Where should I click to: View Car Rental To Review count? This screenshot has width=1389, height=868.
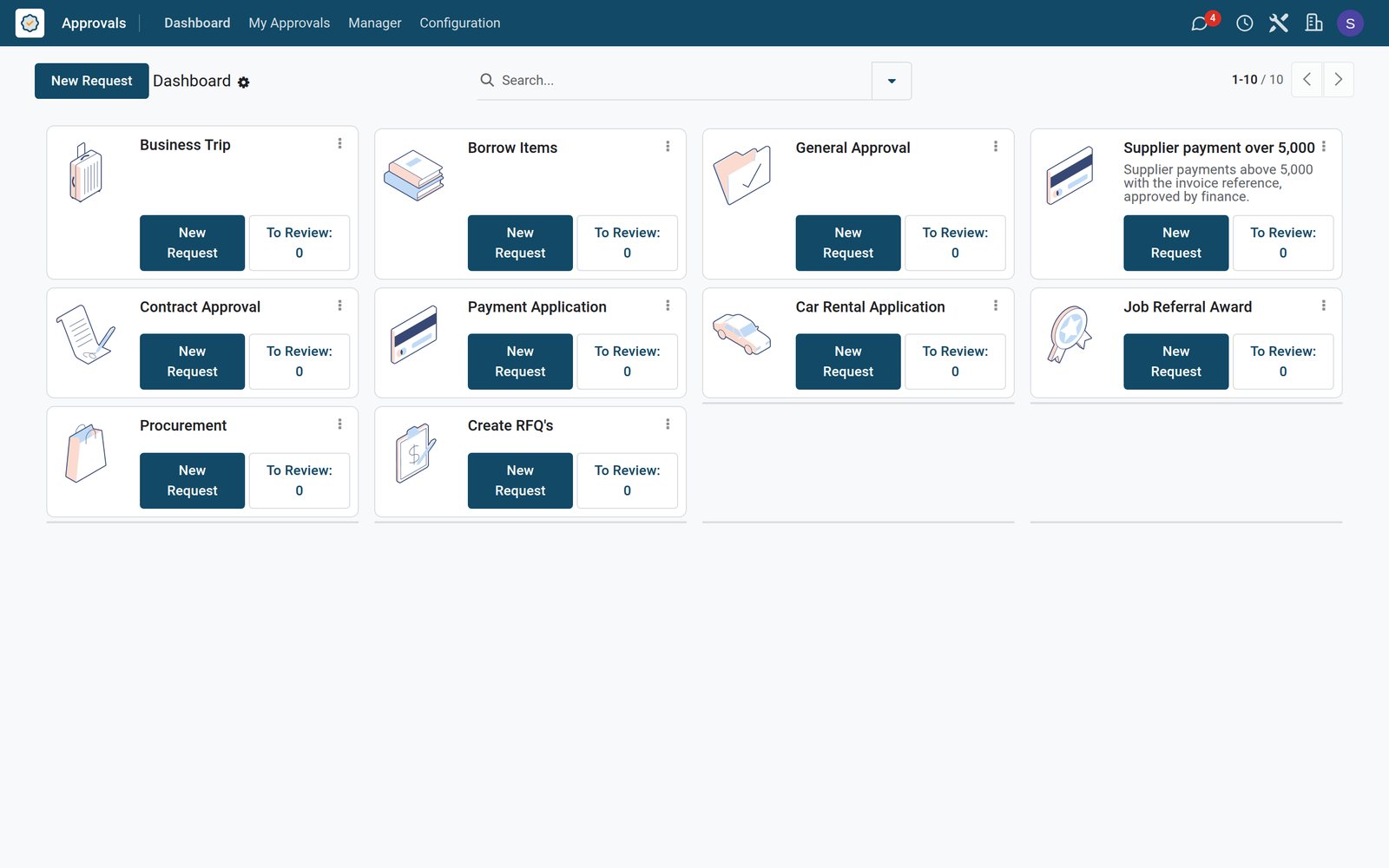point(955,362)
